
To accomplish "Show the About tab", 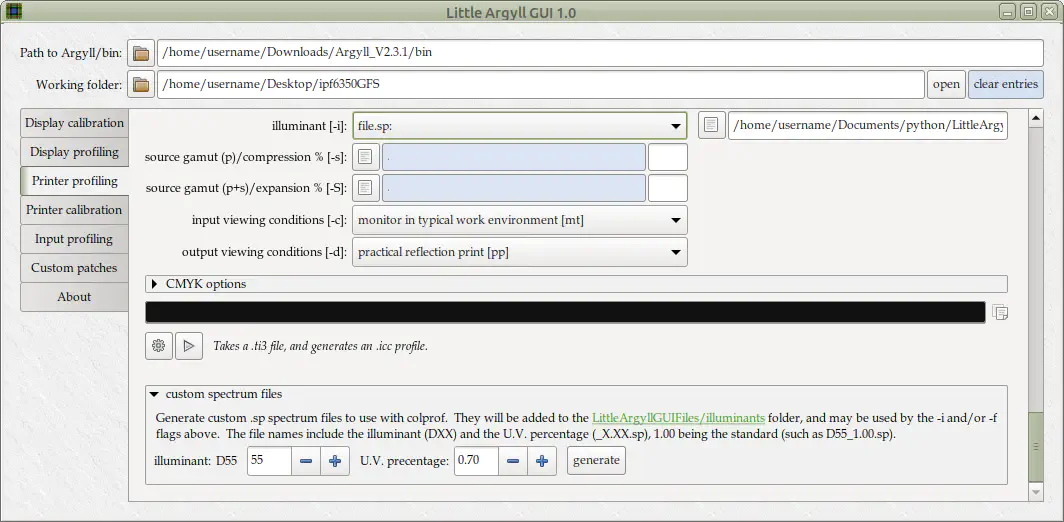I will (x=74, y=297).
